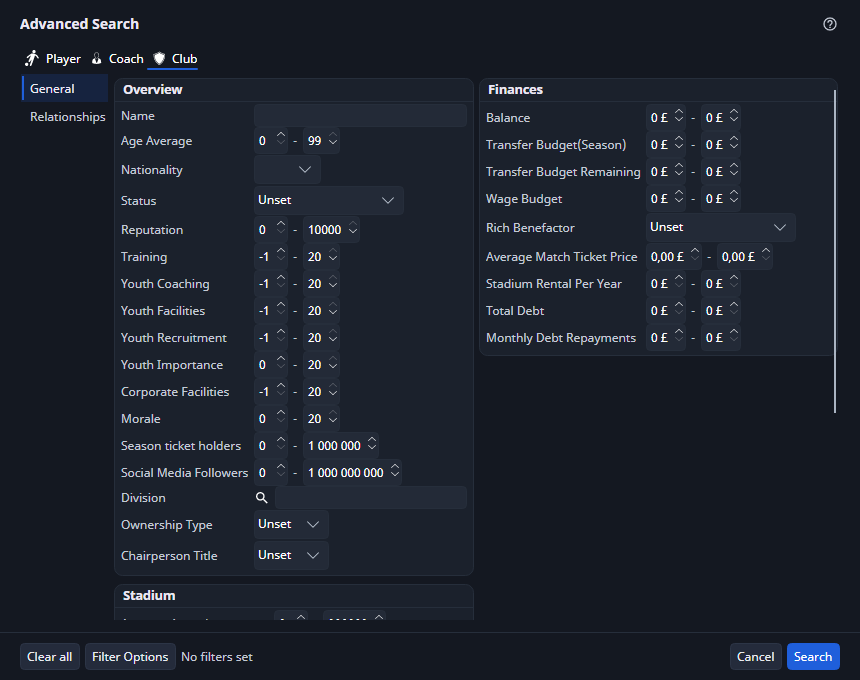This screenshot has height=680, width=860.
Task: Click the Training minimum -1 stepper
Action: coord(271,257)
